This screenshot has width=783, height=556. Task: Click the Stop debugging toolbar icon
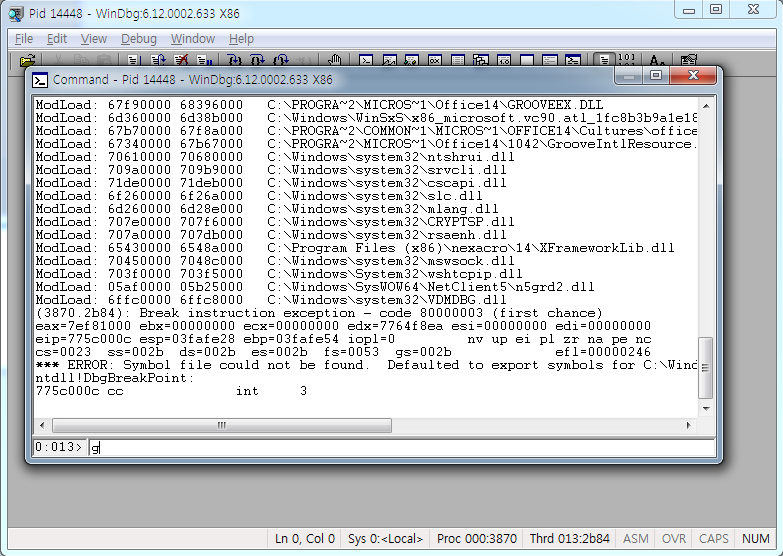[181, 60]
